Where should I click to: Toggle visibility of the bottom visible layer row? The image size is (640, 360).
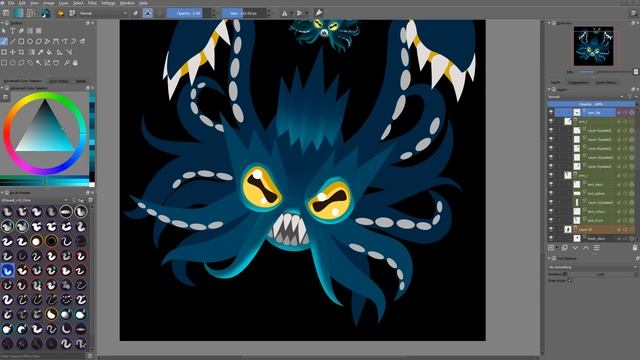[551, 238]
